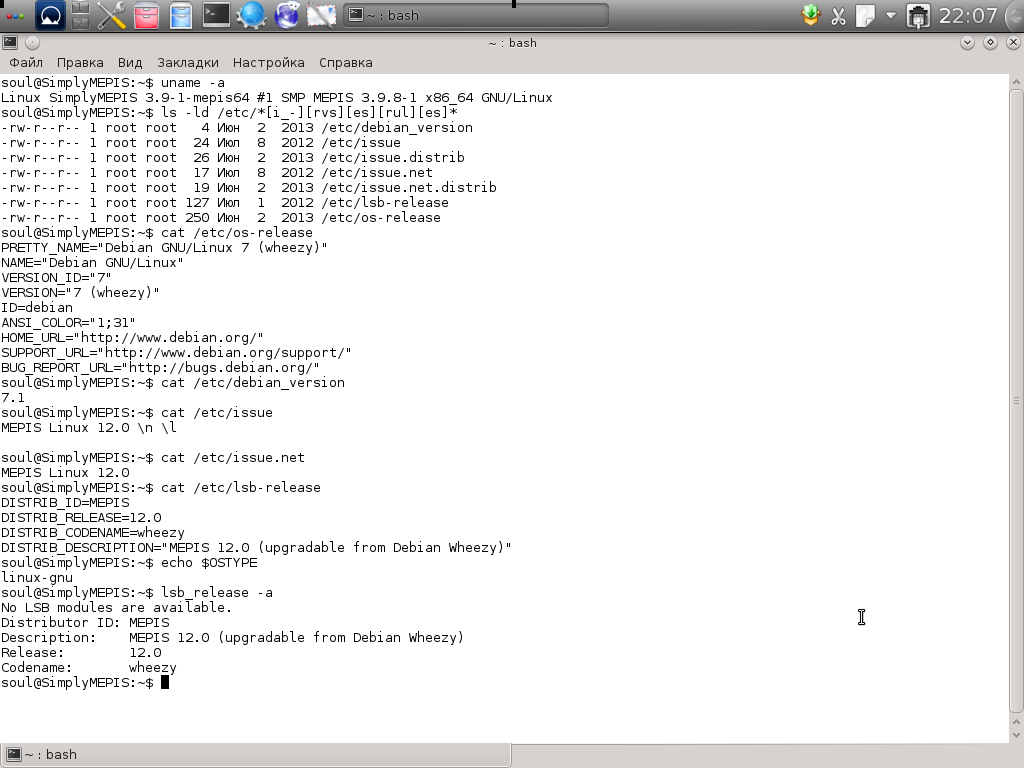1024x768 pixels.
Task: Open the Настройка menu
Action: click(x=268, y=63)
